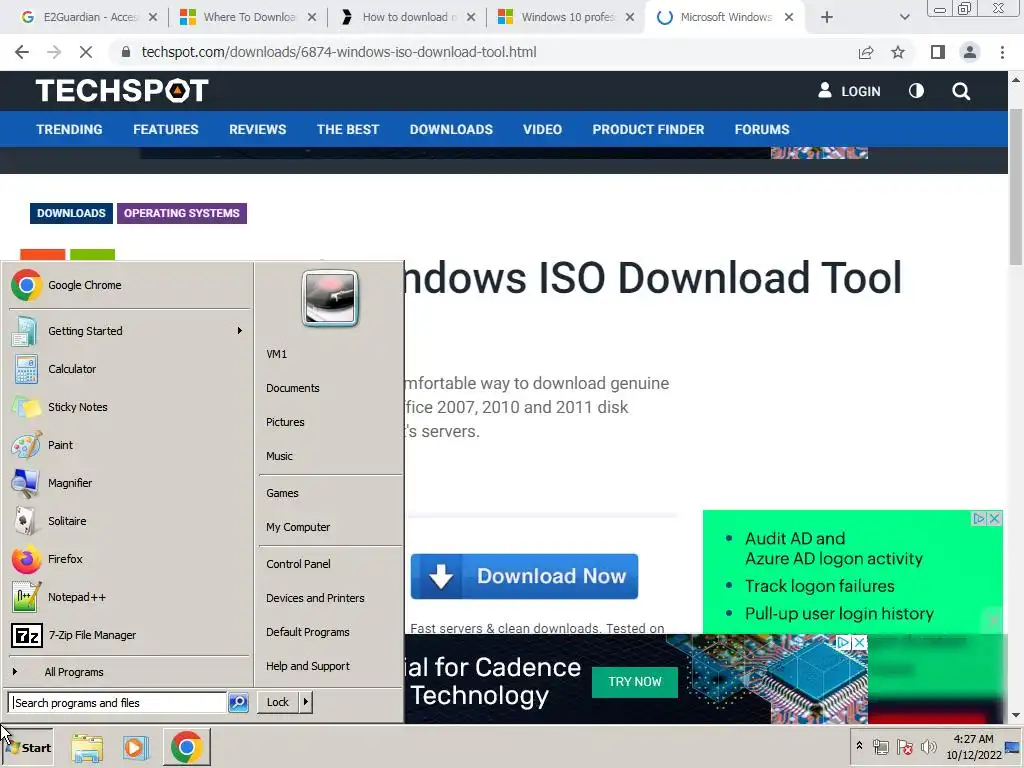The width and height of the screenshot is (1024, 768).
Task: Open Devices and Printers
Action: [315, 598]
